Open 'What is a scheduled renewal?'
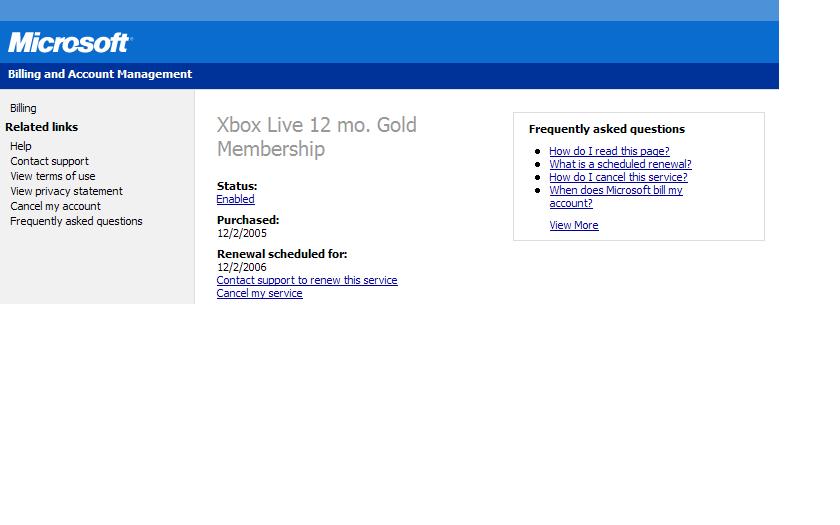Image resolution: width=840 pixels, height=525 pixels. point(620,164)
